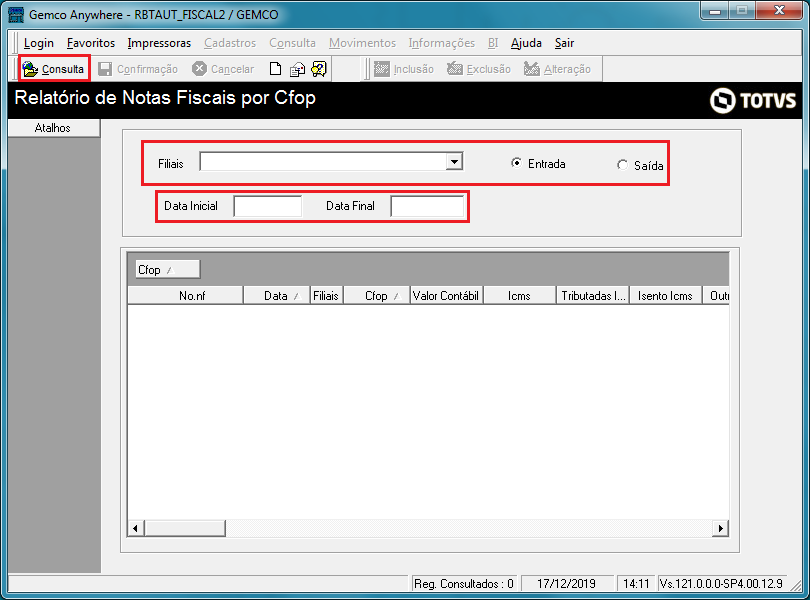This screenshot has height=600, width=810.
Task: Sort by the Cfop column header in grid
Action: click(377, 296)
